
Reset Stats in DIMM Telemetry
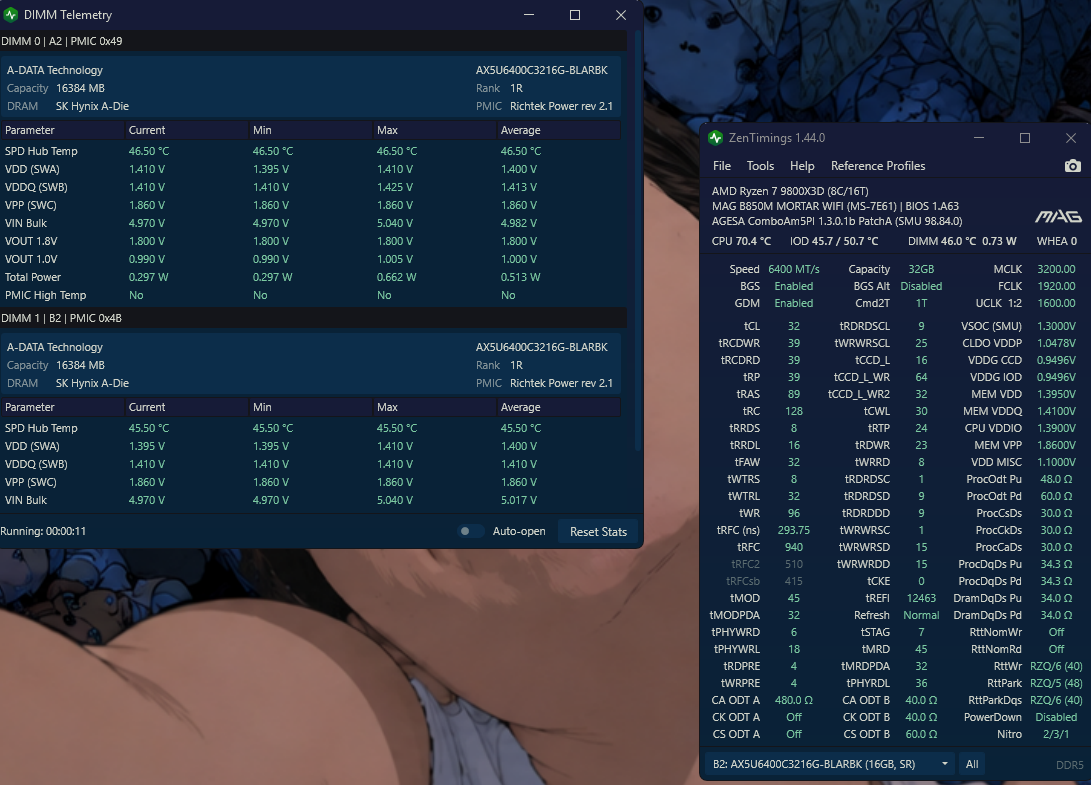point(598,532)
